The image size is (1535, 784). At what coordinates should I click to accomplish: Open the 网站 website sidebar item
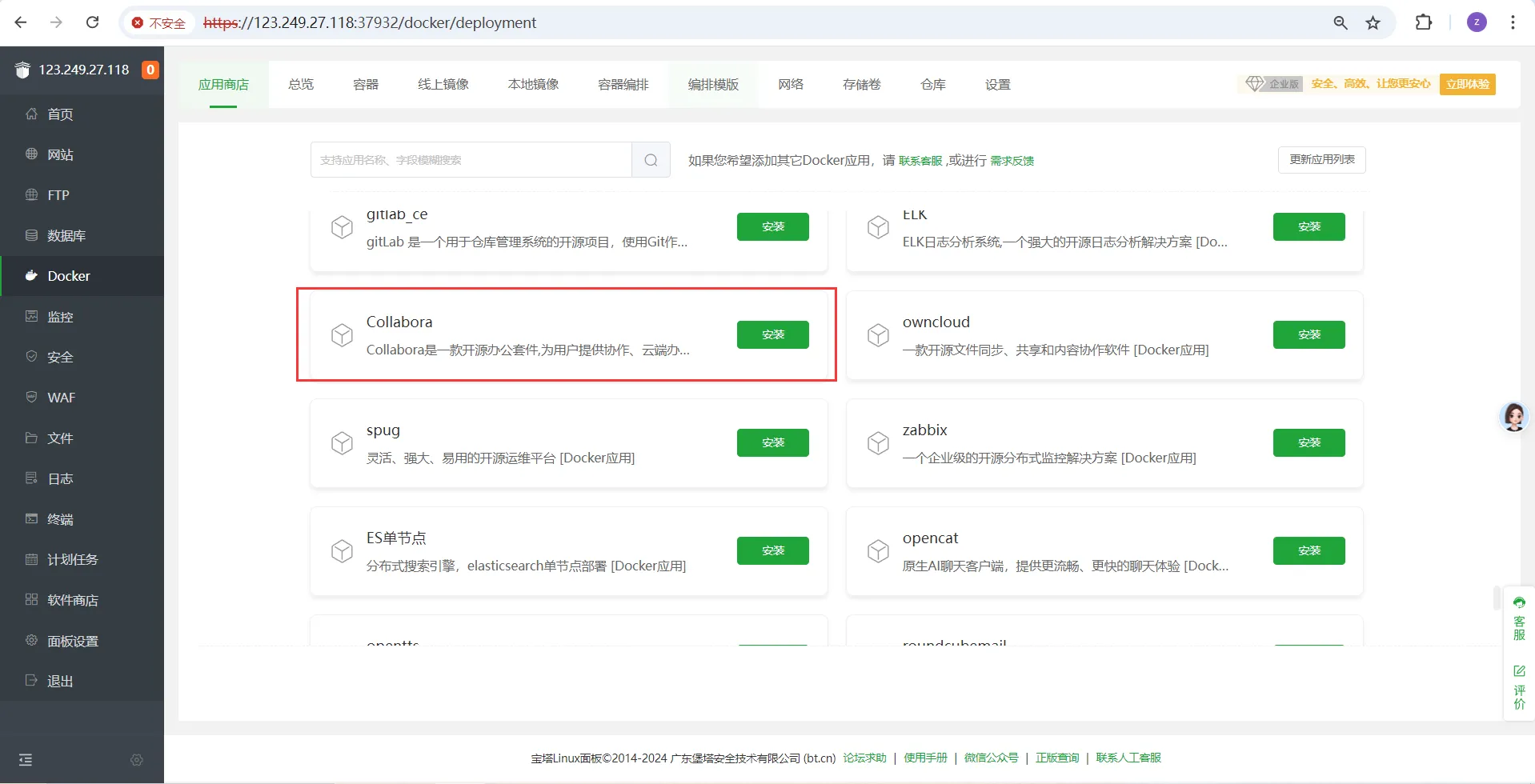click(x=82, y=154)
